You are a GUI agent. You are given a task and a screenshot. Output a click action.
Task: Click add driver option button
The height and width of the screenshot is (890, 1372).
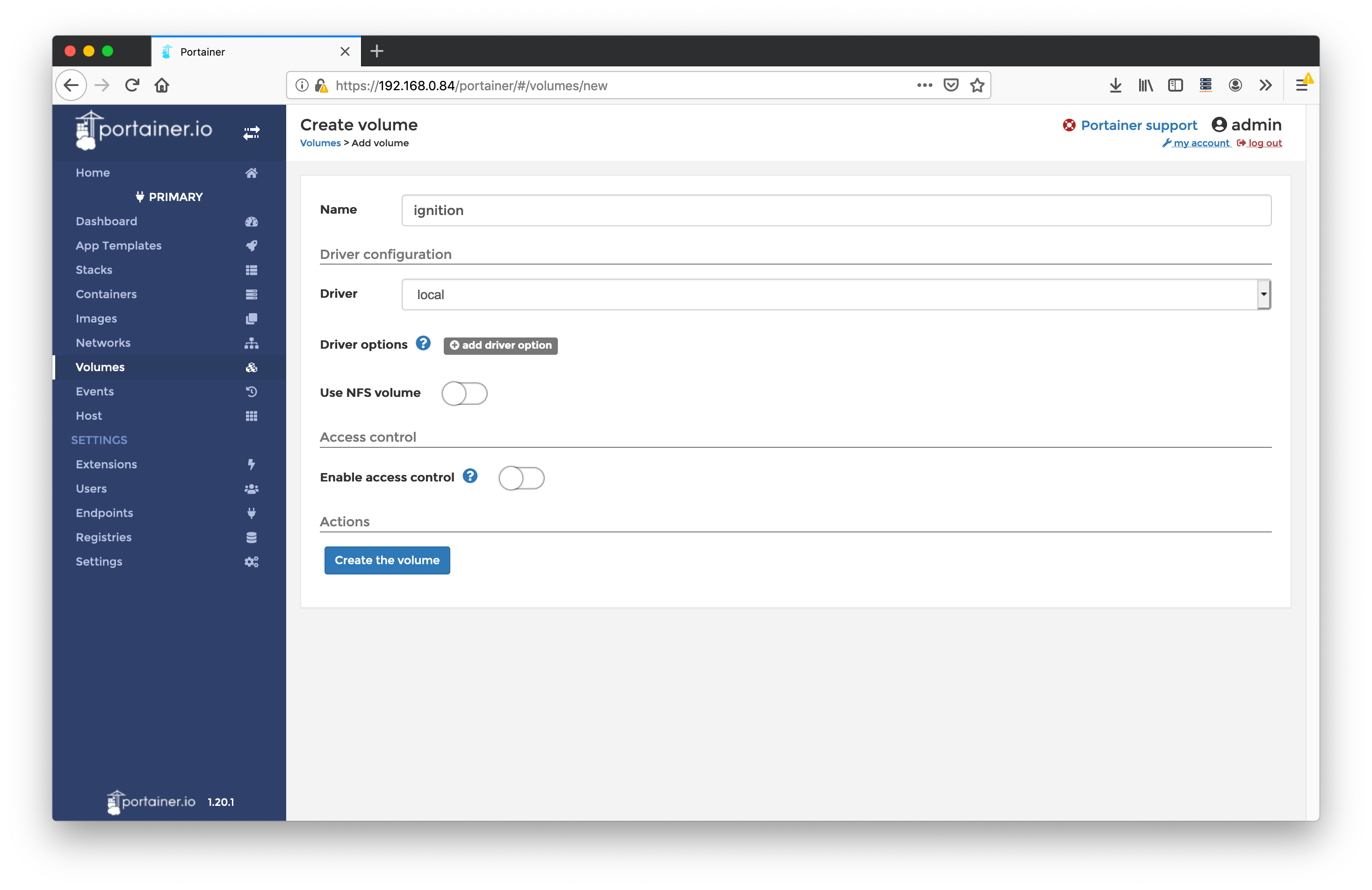tap(500, 345)
